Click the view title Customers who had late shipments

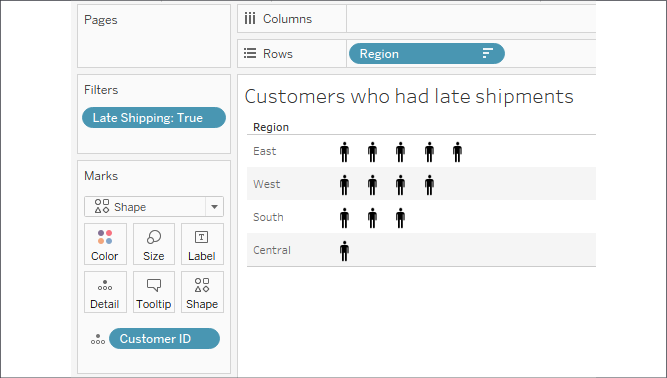click(x=409, y=97)
